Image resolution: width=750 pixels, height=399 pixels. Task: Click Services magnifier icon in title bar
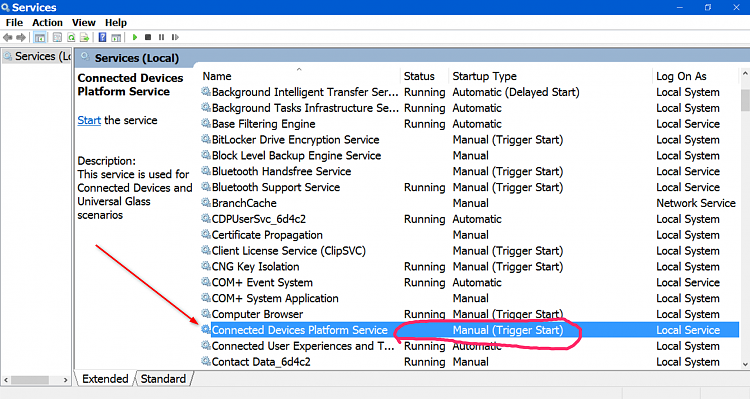pyautogui.click(x=5, y=7)
